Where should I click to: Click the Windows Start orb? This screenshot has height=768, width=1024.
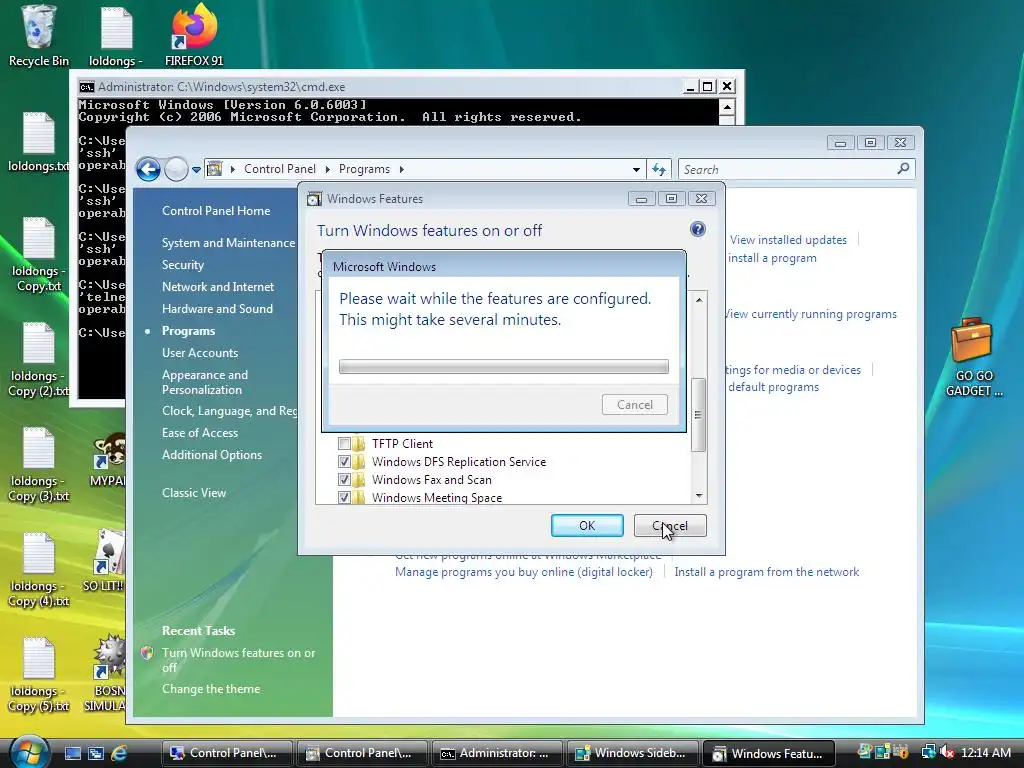(x=27, y=752)
